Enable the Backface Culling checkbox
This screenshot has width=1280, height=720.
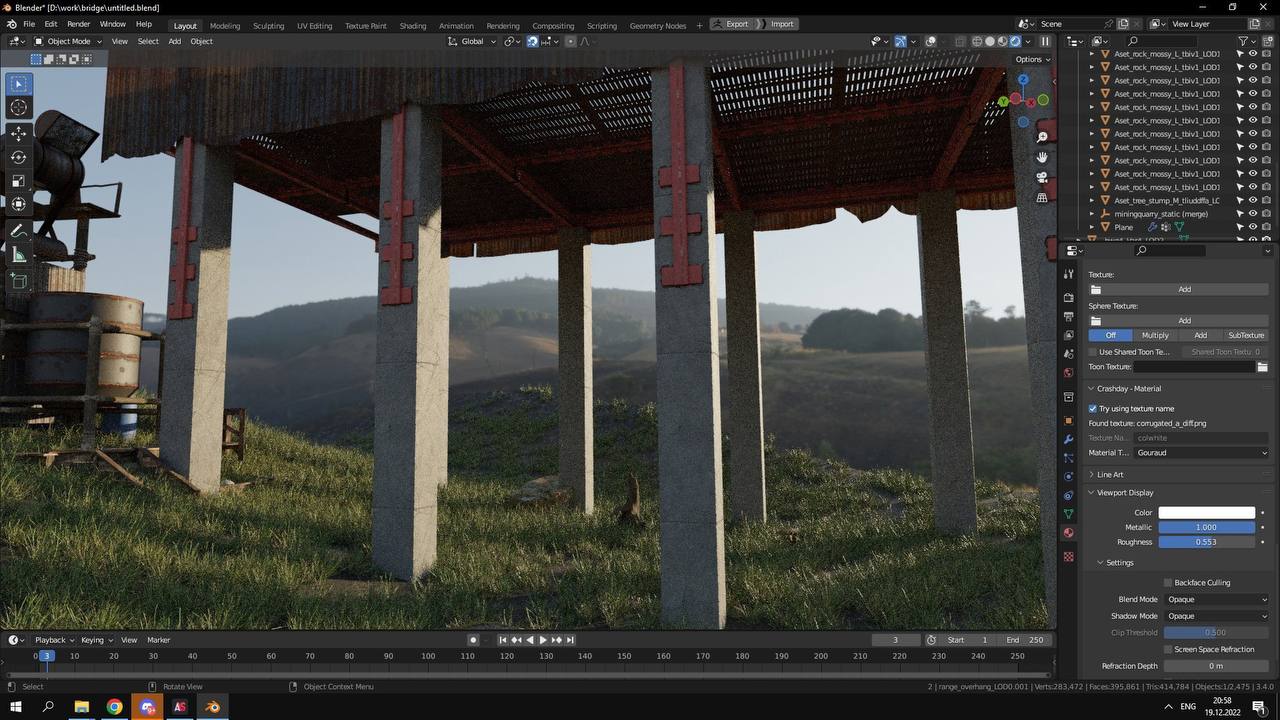point(1167,582)
